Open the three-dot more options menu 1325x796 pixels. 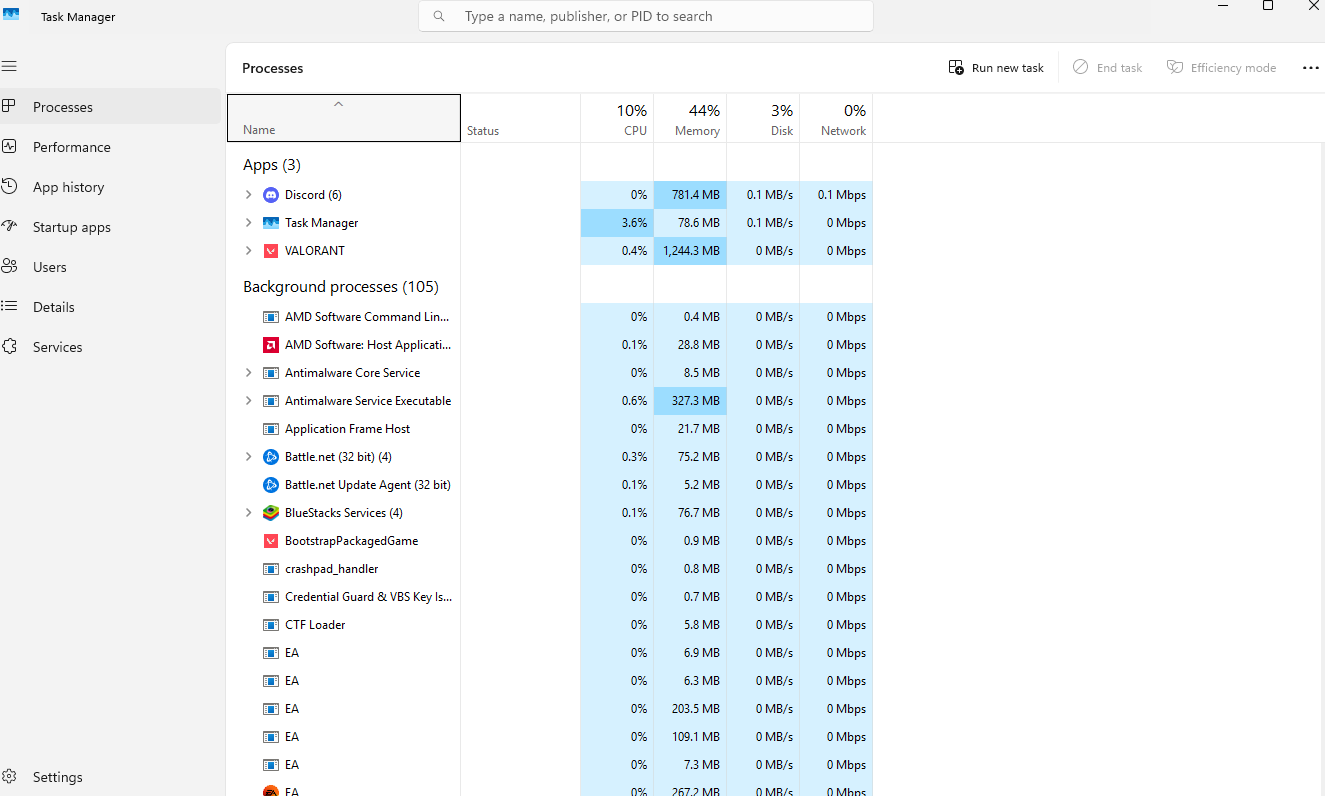1311,68
